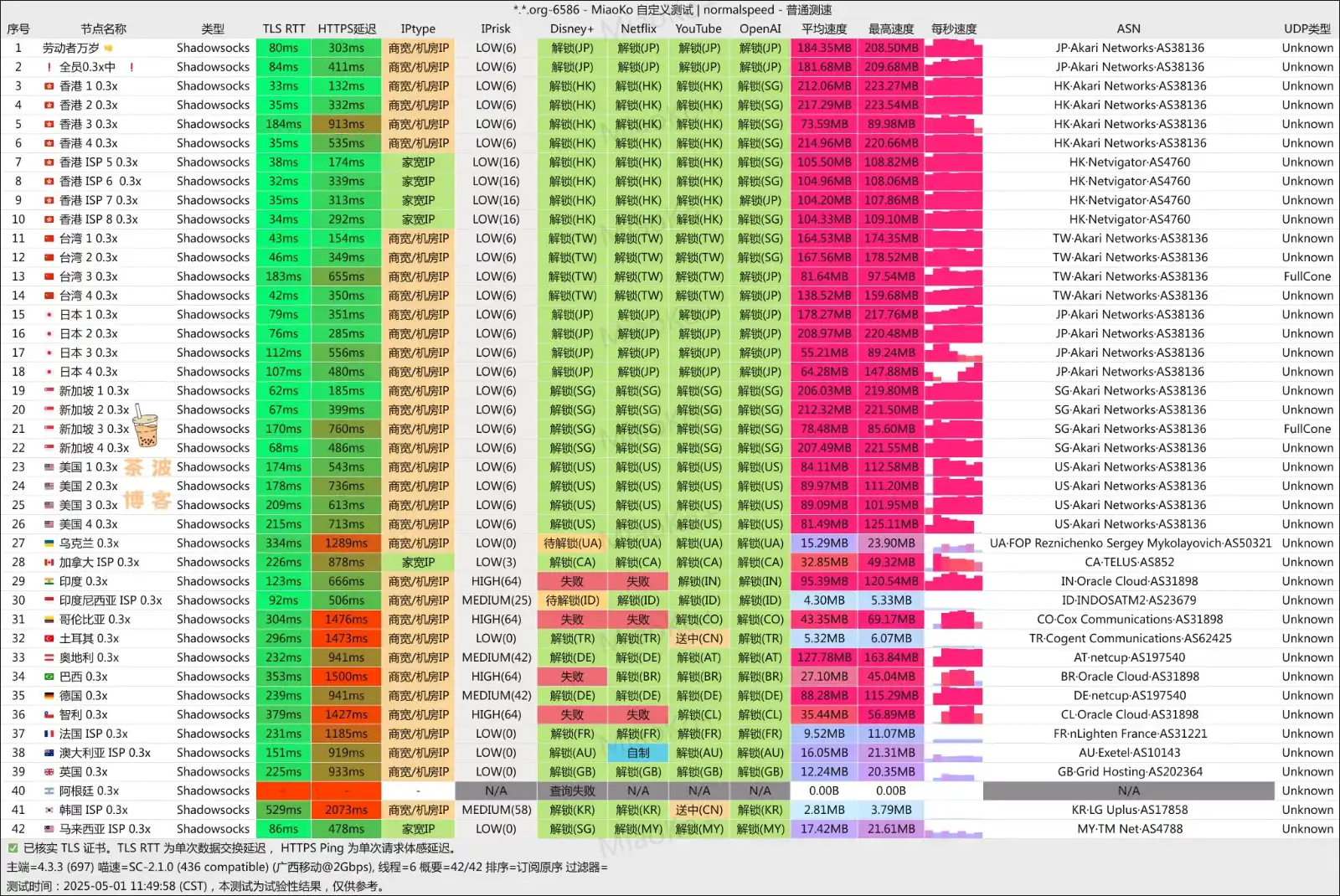Click the Argentina flag beside 阿根廷 0.3x
Viewport: 1340px width, 896px height.
(49, 791)
